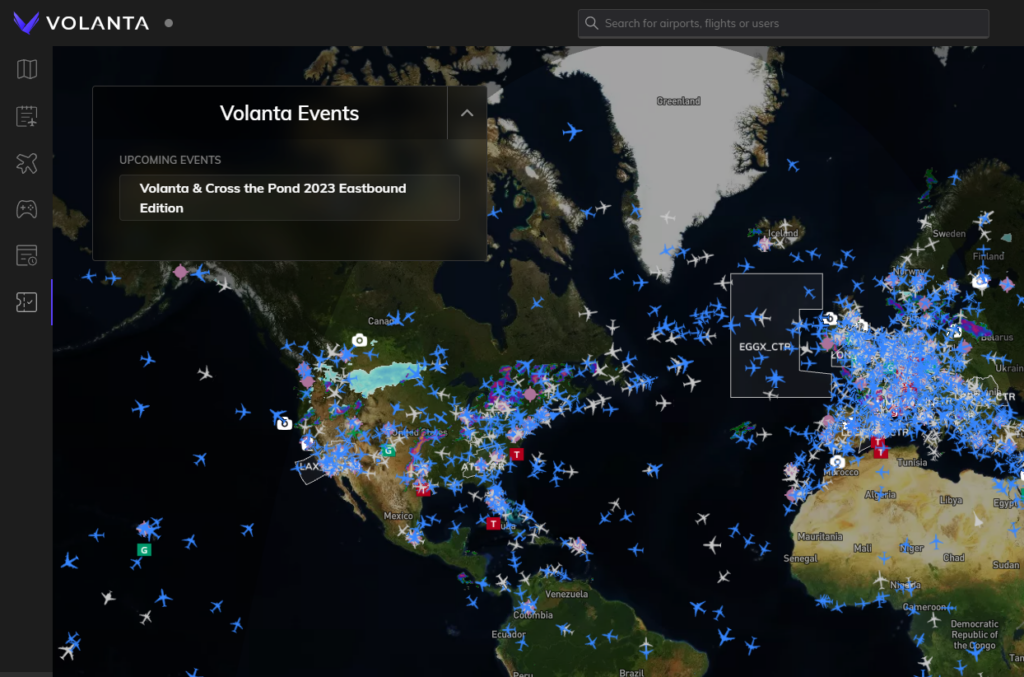Select the LAX sector label
1024x677 pixels.
point(310,466)
